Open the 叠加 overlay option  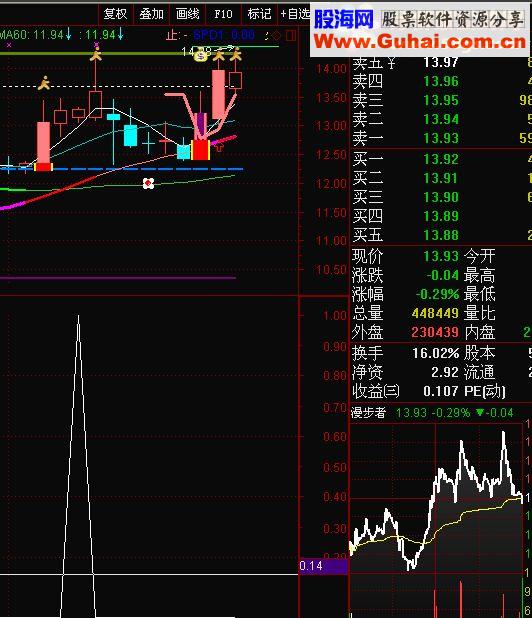coord(151,14)
